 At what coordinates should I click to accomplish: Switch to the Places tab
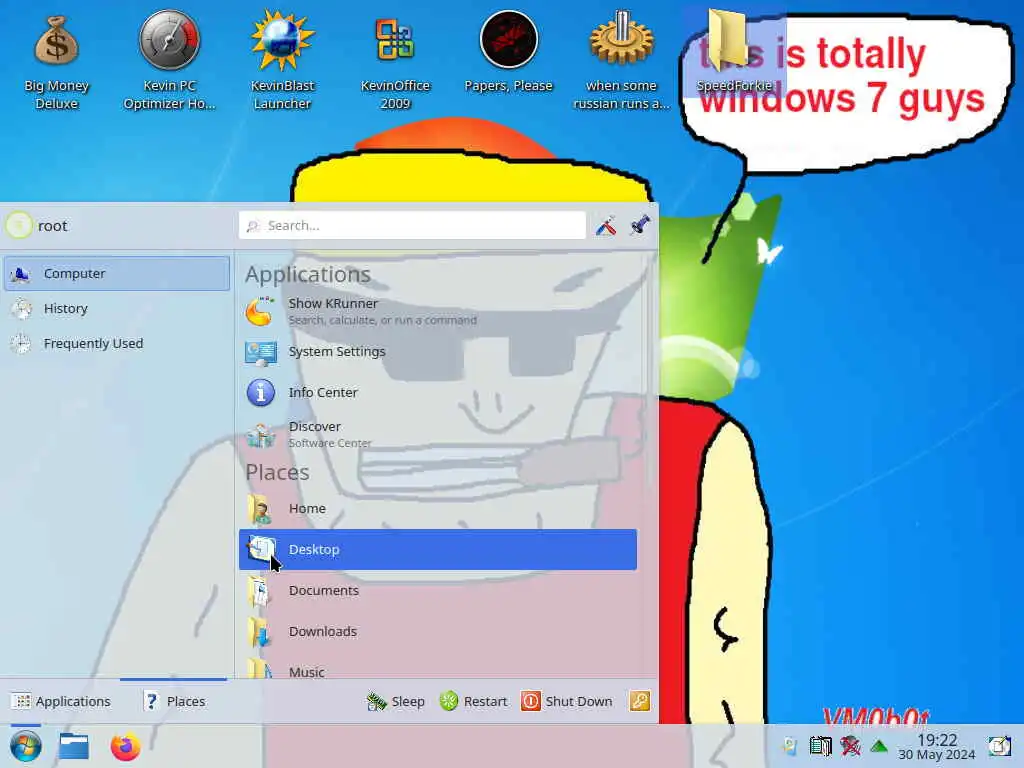(174, 701)
